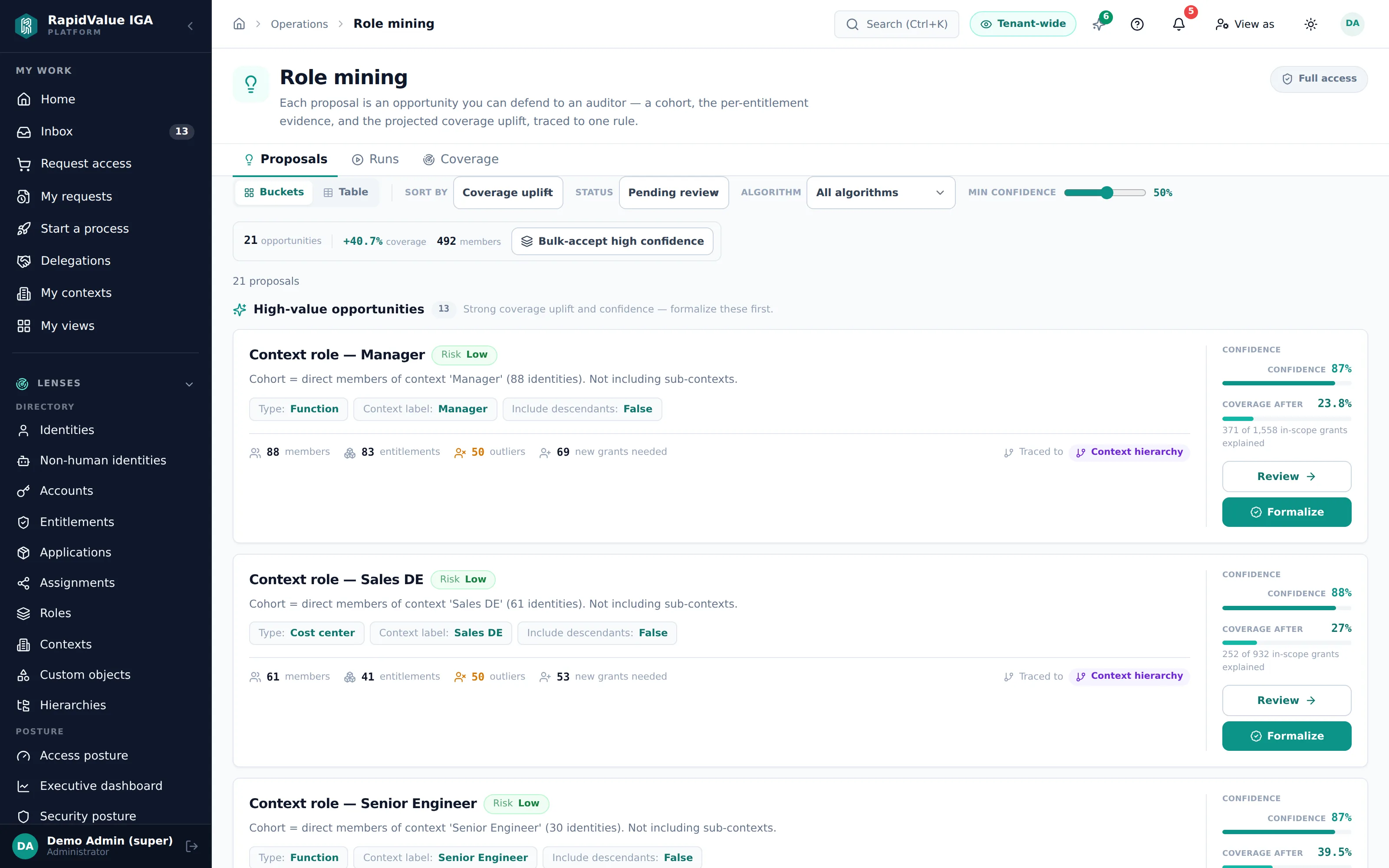Open the Pending review status selector
Screen dimensions: 1389x868
click(x=673, y=192)
